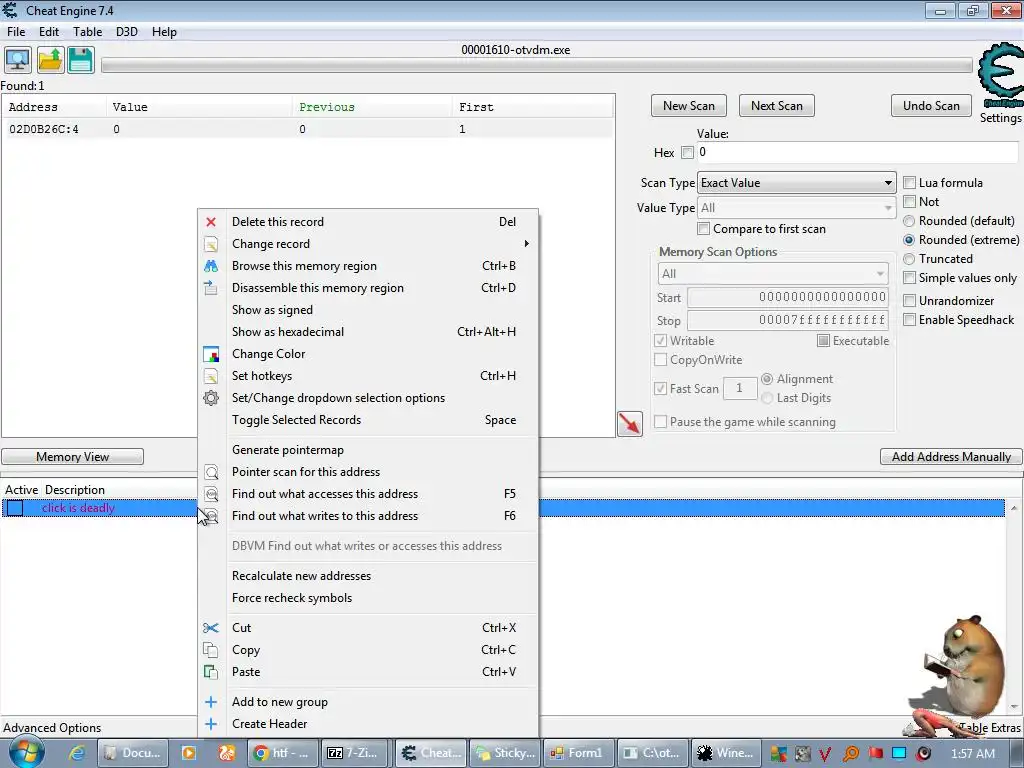Enable Lua formula checkbox
The height and width of the screenshot is (768, 1024).
[x=909, y=183]
